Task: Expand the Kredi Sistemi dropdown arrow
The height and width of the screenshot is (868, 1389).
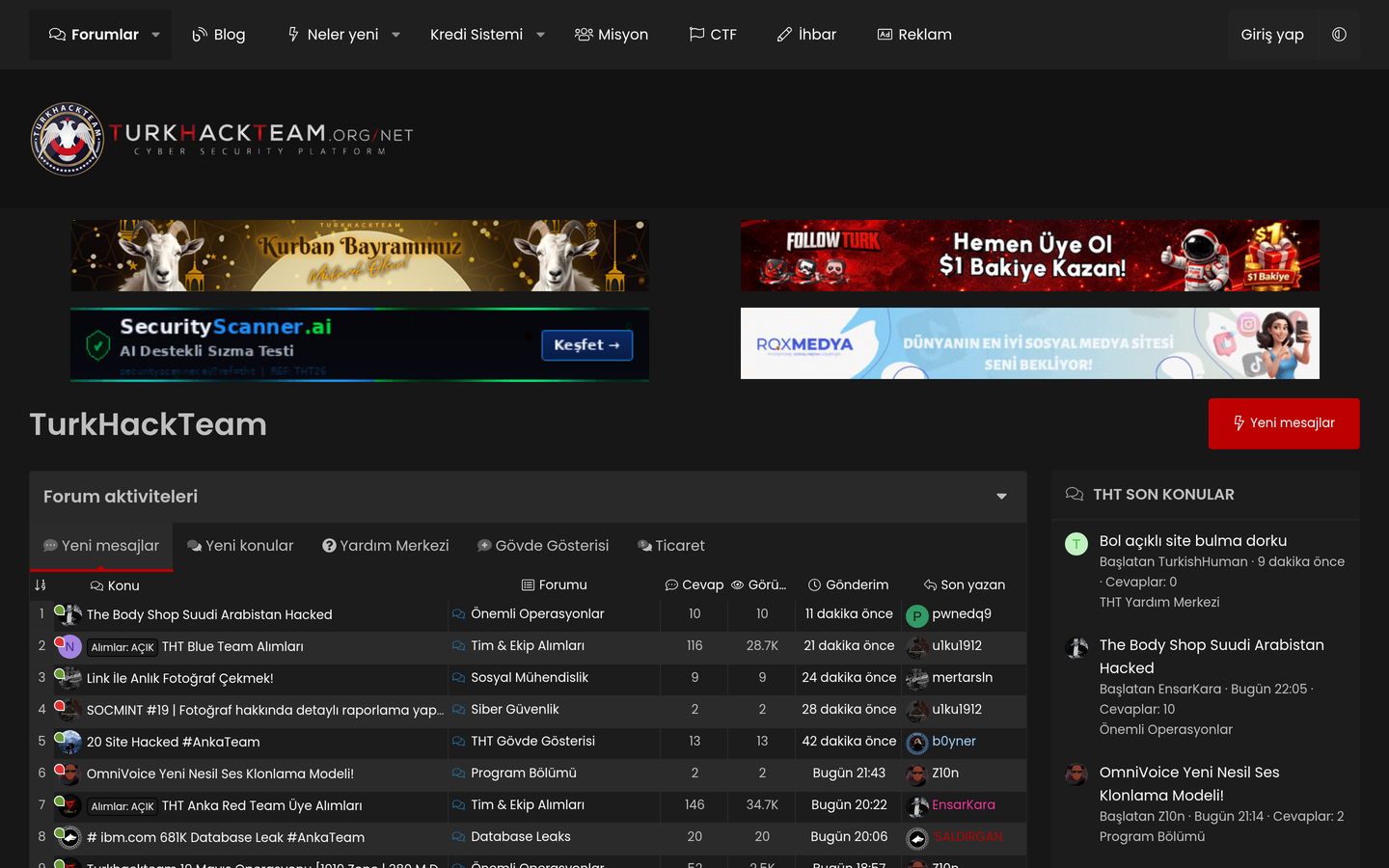Action: (540, 35)
